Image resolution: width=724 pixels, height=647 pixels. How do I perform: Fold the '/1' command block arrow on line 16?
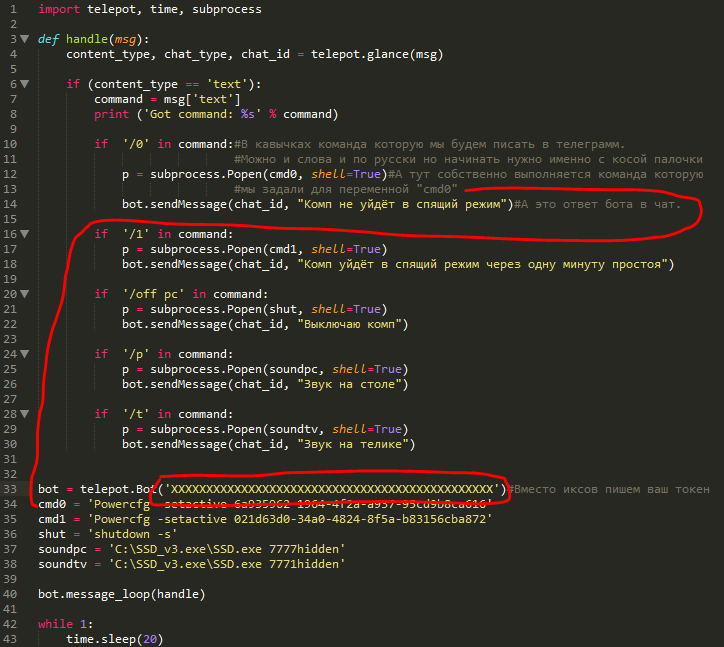tap(24, 234)
